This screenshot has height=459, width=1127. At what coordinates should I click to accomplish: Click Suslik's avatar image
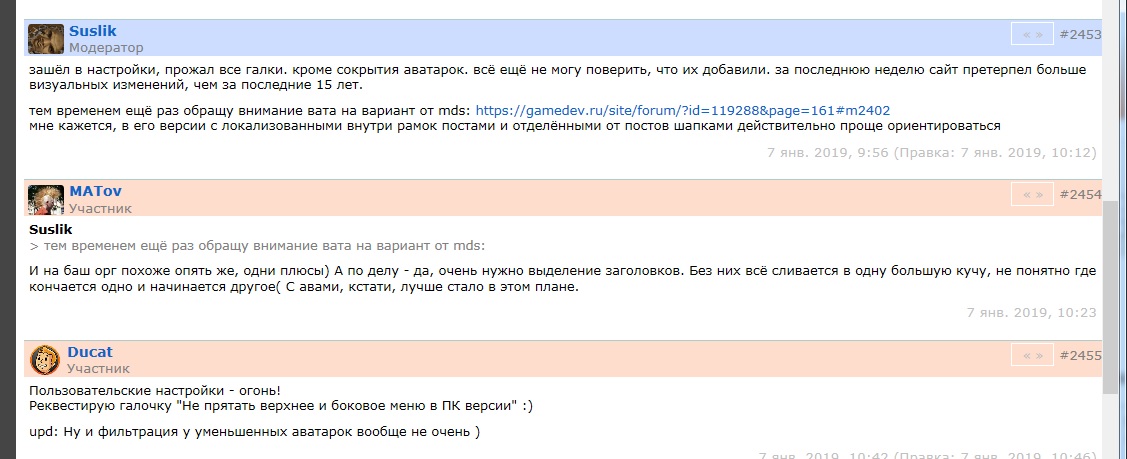click(x=46, y=38)
